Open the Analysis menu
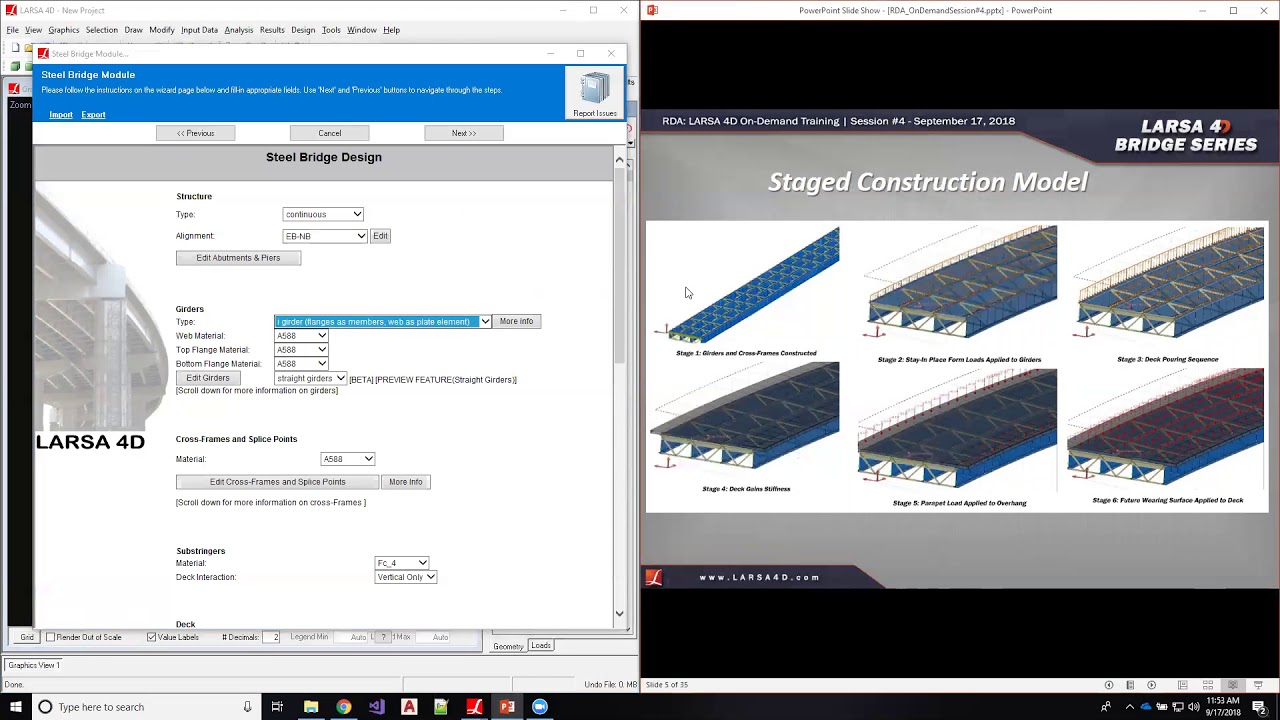Image resolution: width=1280 pixels, height=720 pixels. [x=238, y=30]
